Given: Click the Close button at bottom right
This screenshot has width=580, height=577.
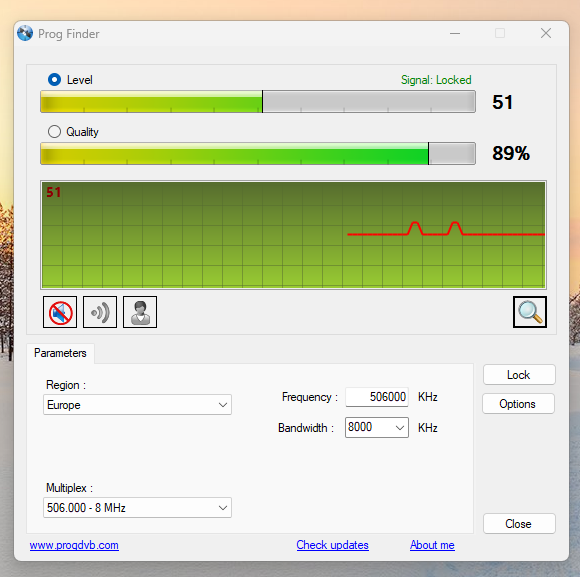Looking at the screenshot, I should (519, 523).
